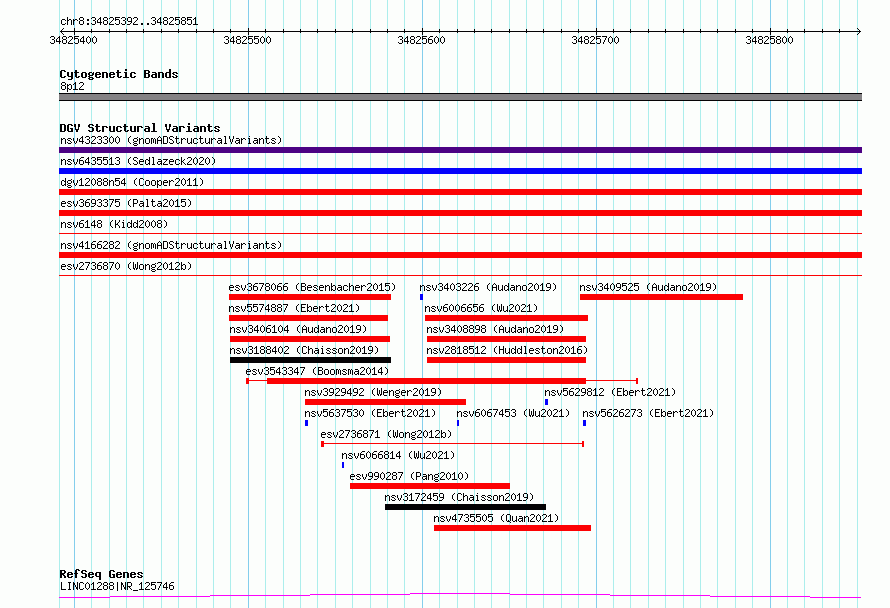Click the Cytogenetic Bands track title
The width and height of the screenshot is (890, 608).
click(119, 74)
